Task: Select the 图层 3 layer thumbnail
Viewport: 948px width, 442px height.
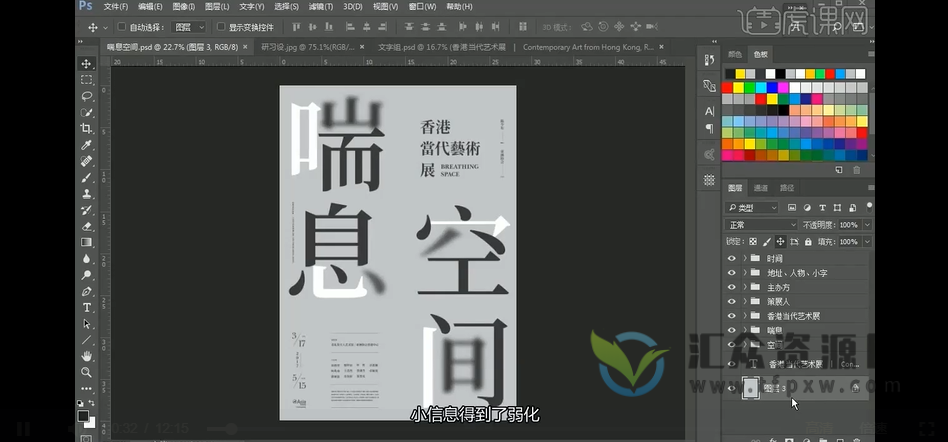Action: pos(750,388)
